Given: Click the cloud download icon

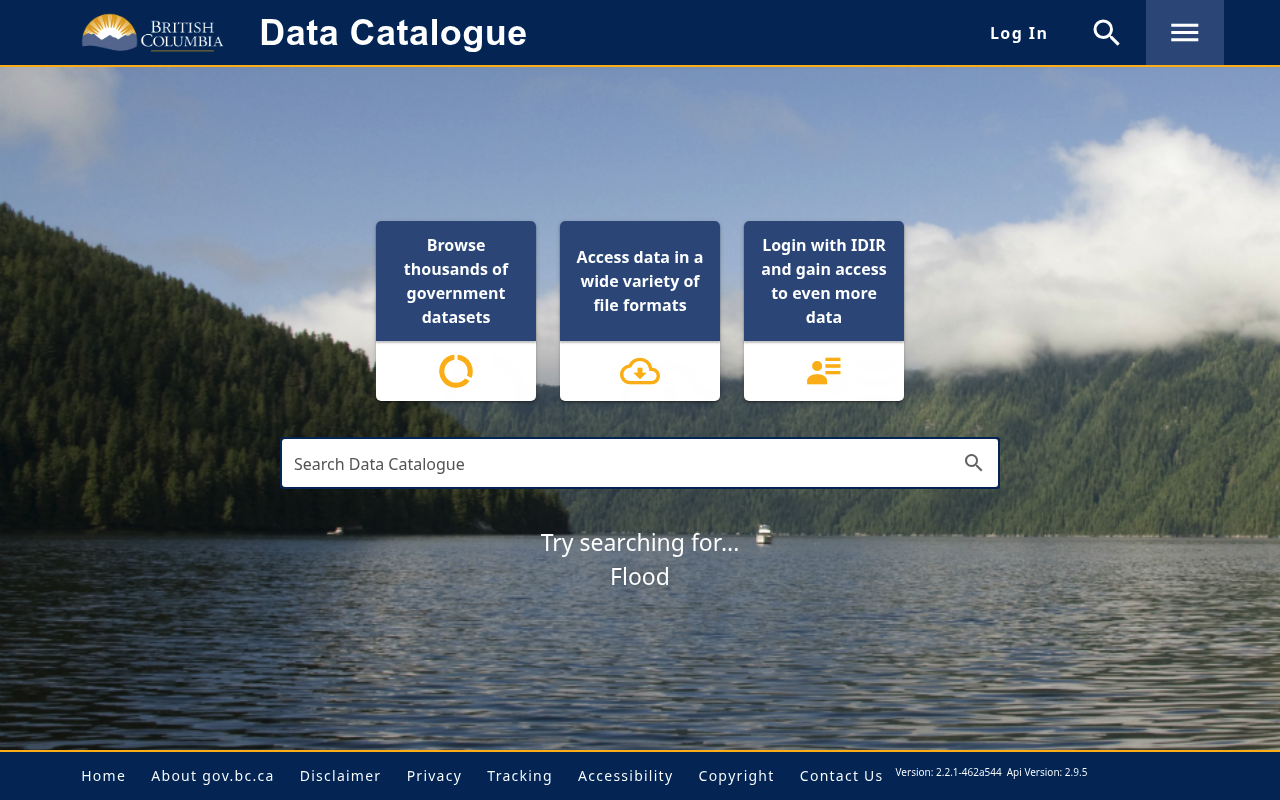Looking at the screenshot, I should [640, 372].
